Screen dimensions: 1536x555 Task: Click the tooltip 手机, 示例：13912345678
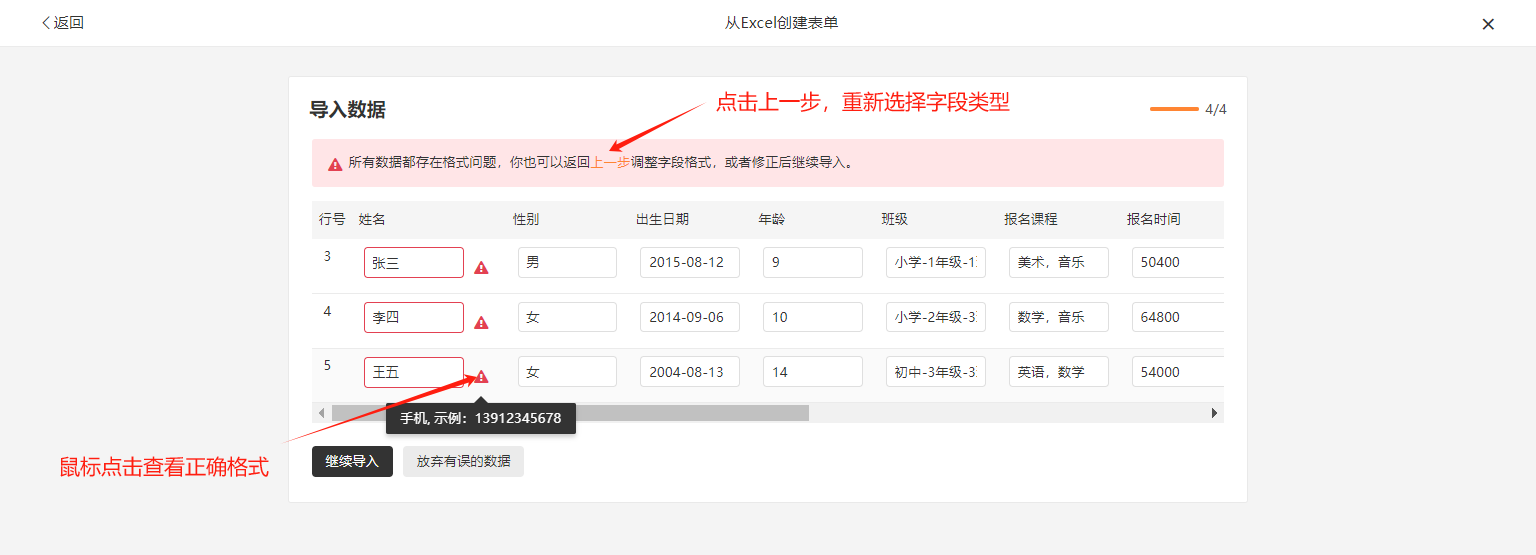pyautogui.click(x=481, y=418)
